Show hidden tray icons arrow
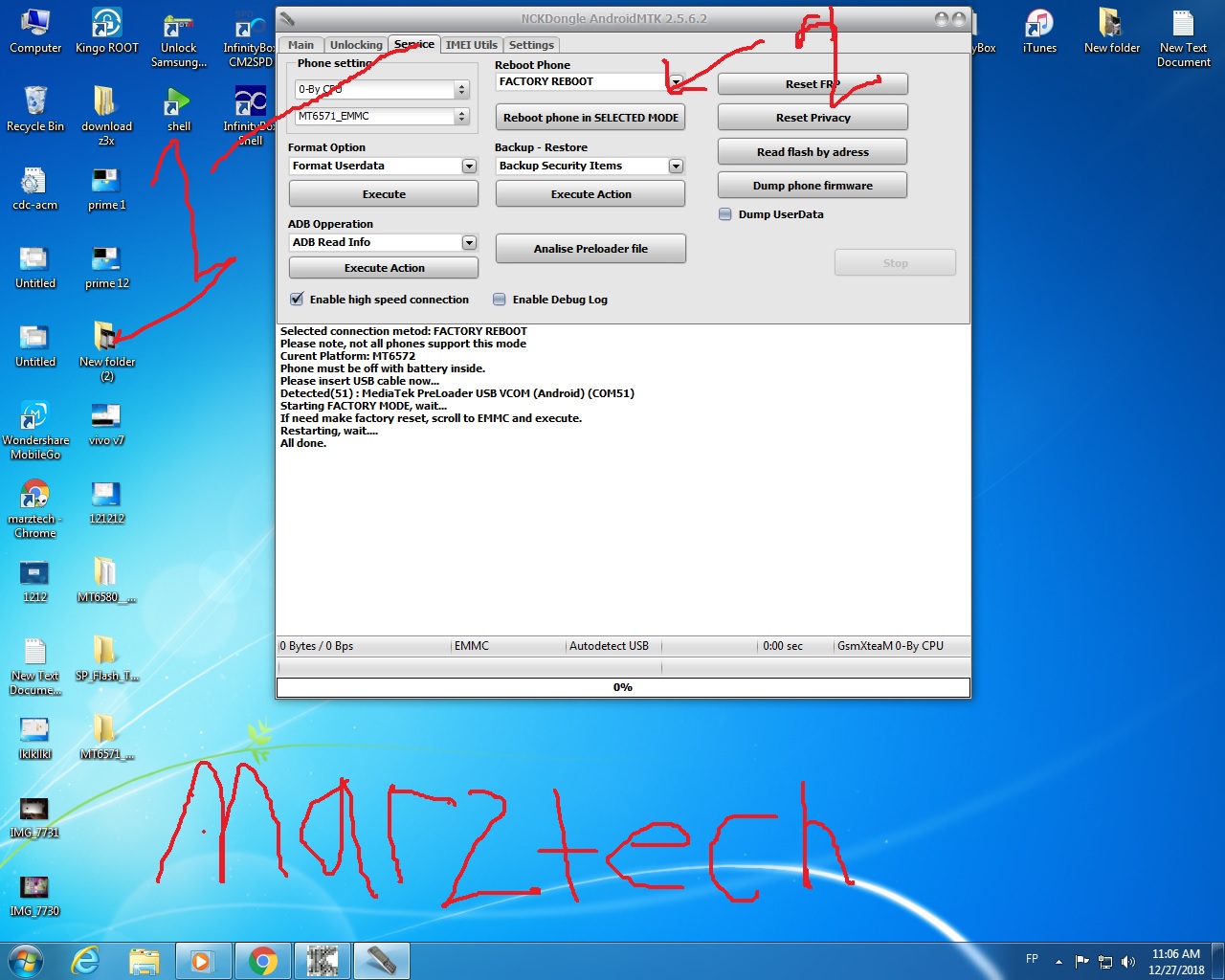The image size is (1225, 980). [x=1058, y=962]
